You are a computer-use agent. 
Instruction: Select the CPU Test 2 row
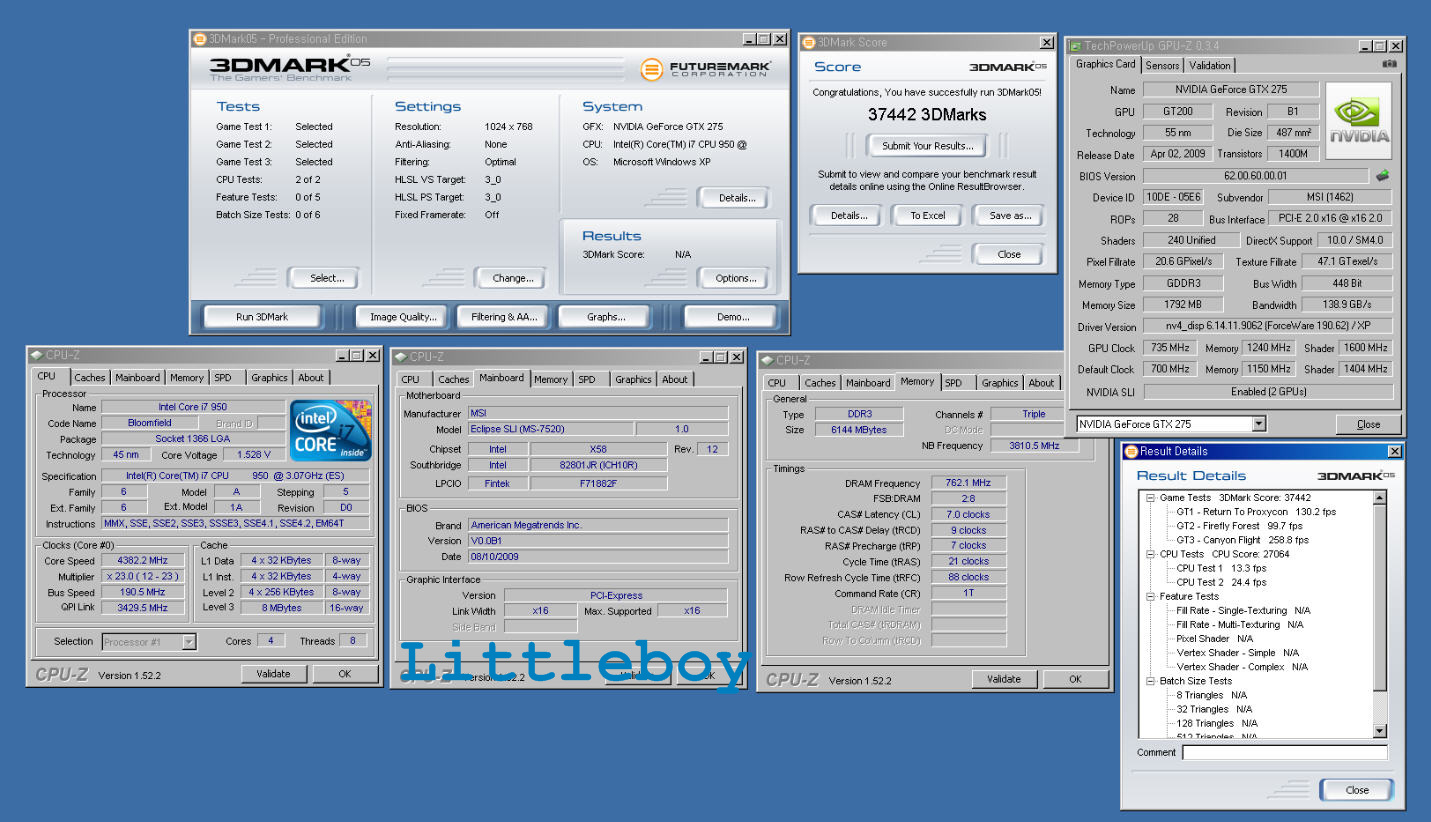(1221, 582)
